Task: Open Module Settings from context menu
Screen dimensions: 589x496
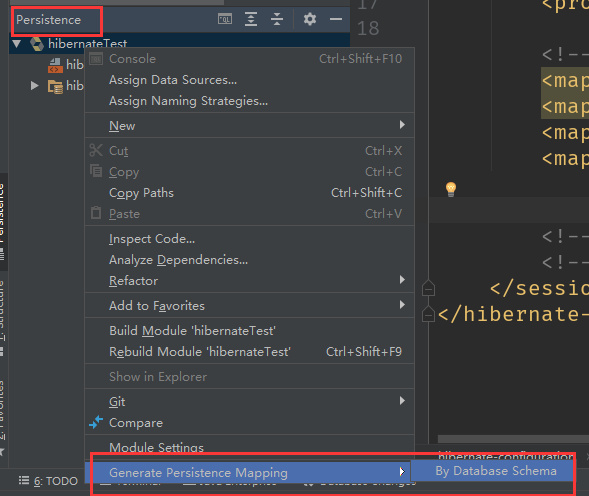Action: pos(250,448)
